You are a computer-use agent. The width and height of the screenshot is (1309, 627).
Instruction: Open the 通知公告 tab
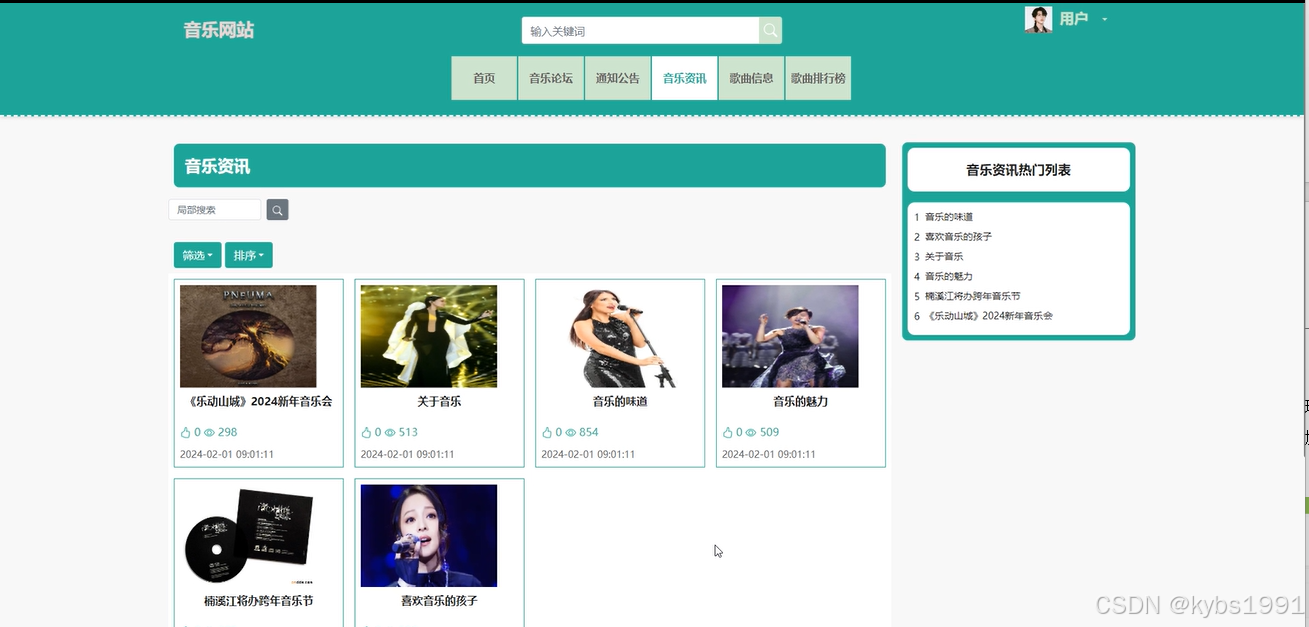click(x=618, y=78)
